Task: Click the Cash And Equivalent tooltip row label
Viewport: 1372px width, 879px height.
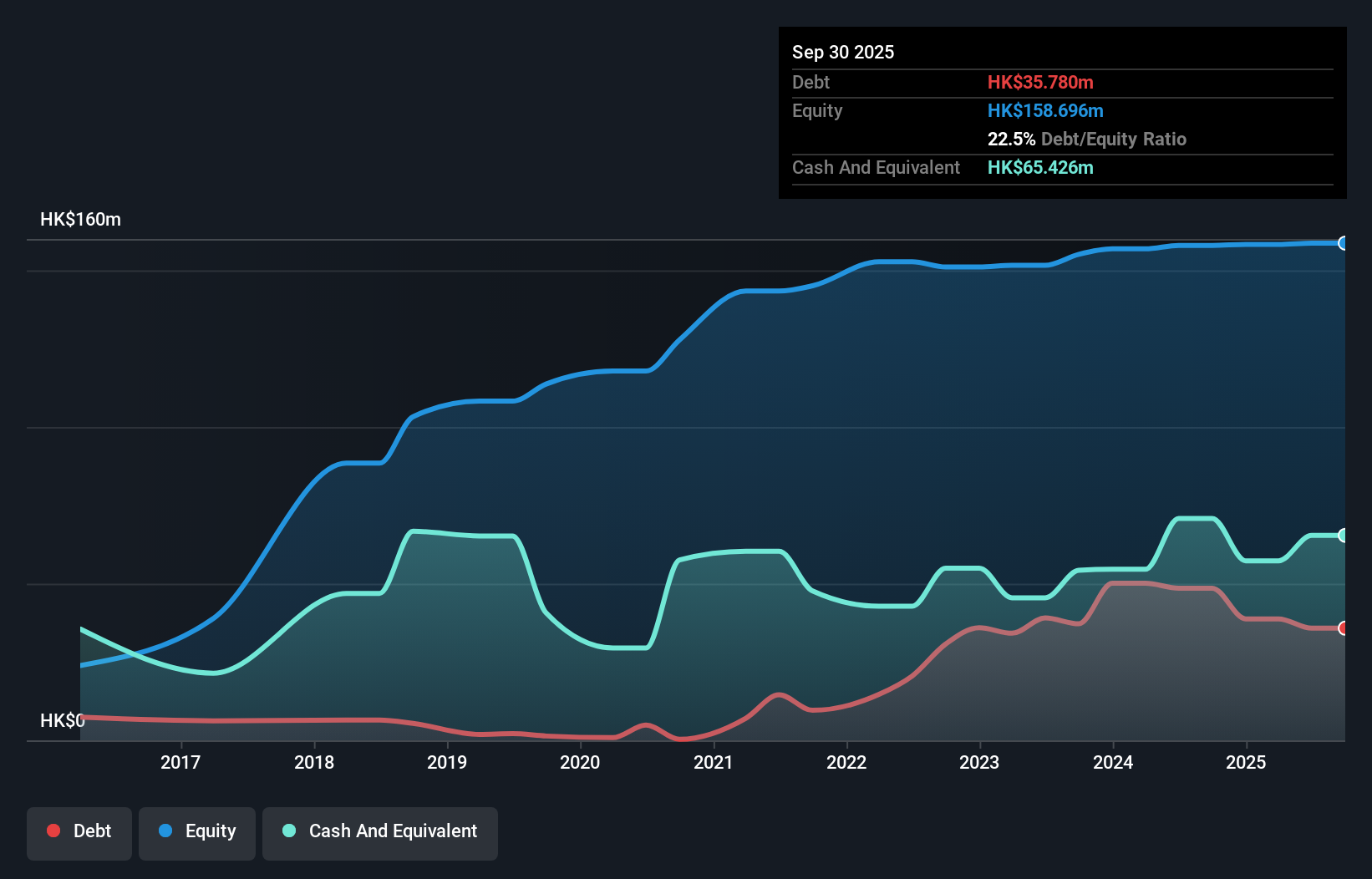Action: coord(877,167)
